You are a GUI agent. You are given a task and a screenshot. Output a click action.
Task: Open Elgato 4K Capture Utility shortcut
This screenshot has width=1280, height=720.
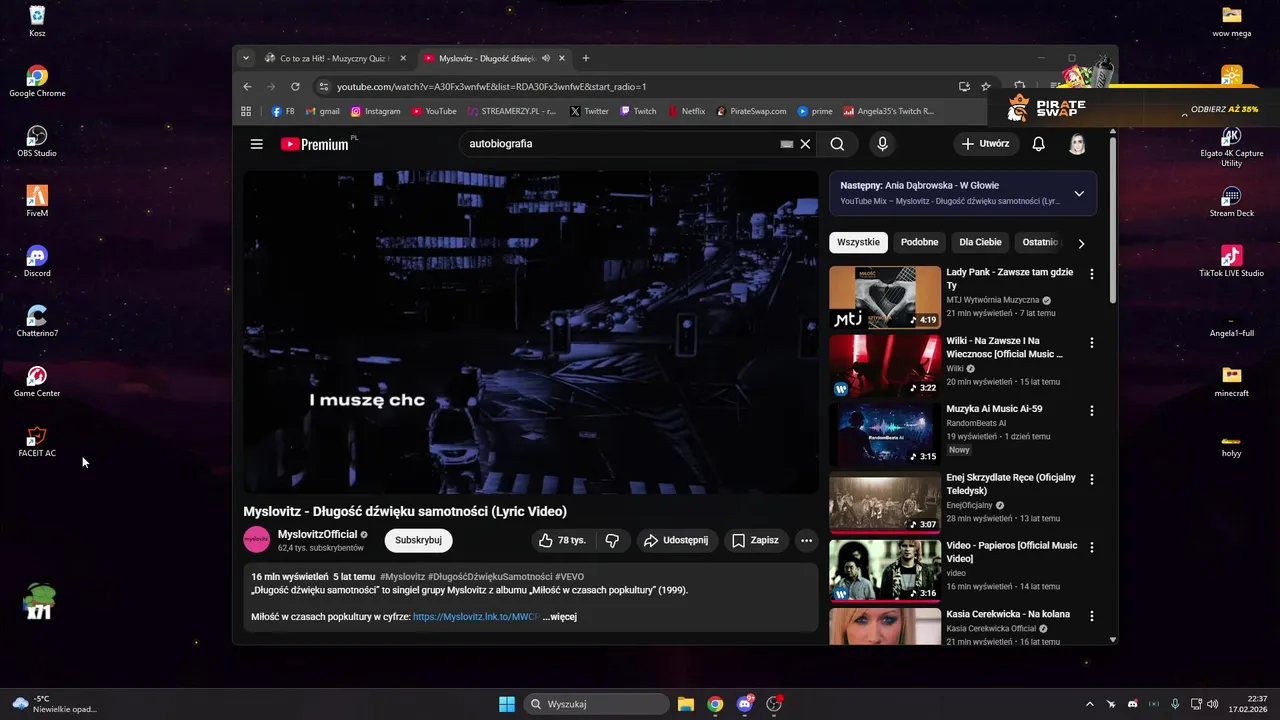1231,146
